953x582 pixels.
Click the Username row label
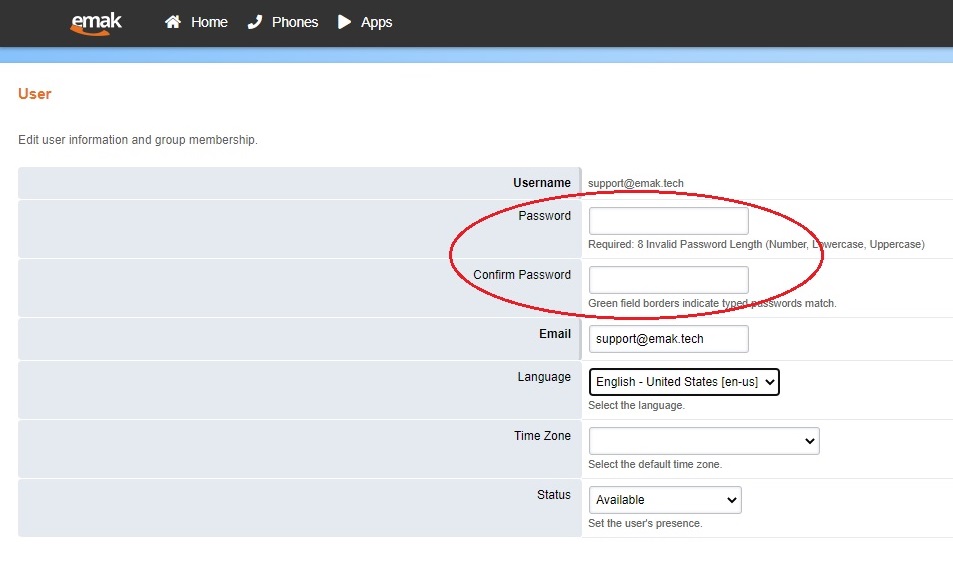click(542, 183)
